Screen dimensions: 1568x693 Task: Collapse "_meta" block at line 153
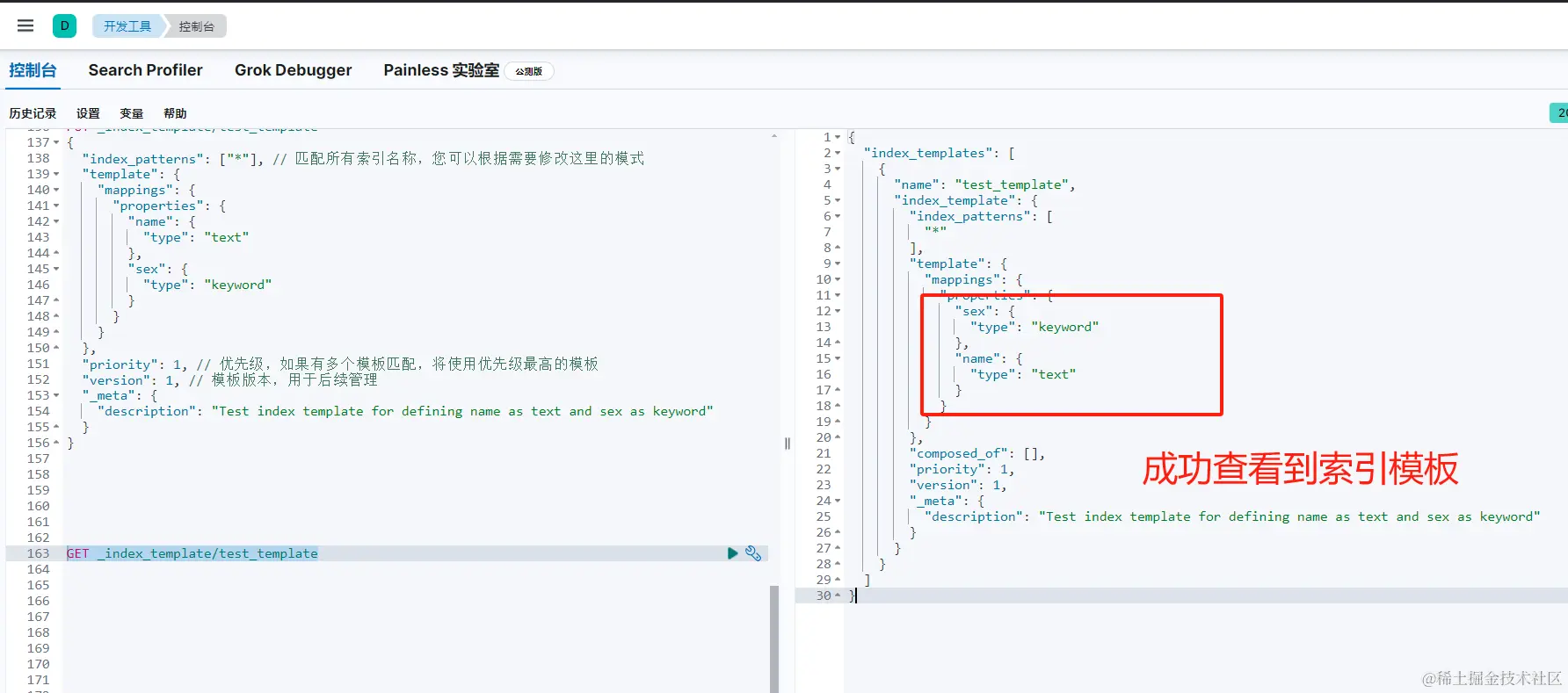56,395
